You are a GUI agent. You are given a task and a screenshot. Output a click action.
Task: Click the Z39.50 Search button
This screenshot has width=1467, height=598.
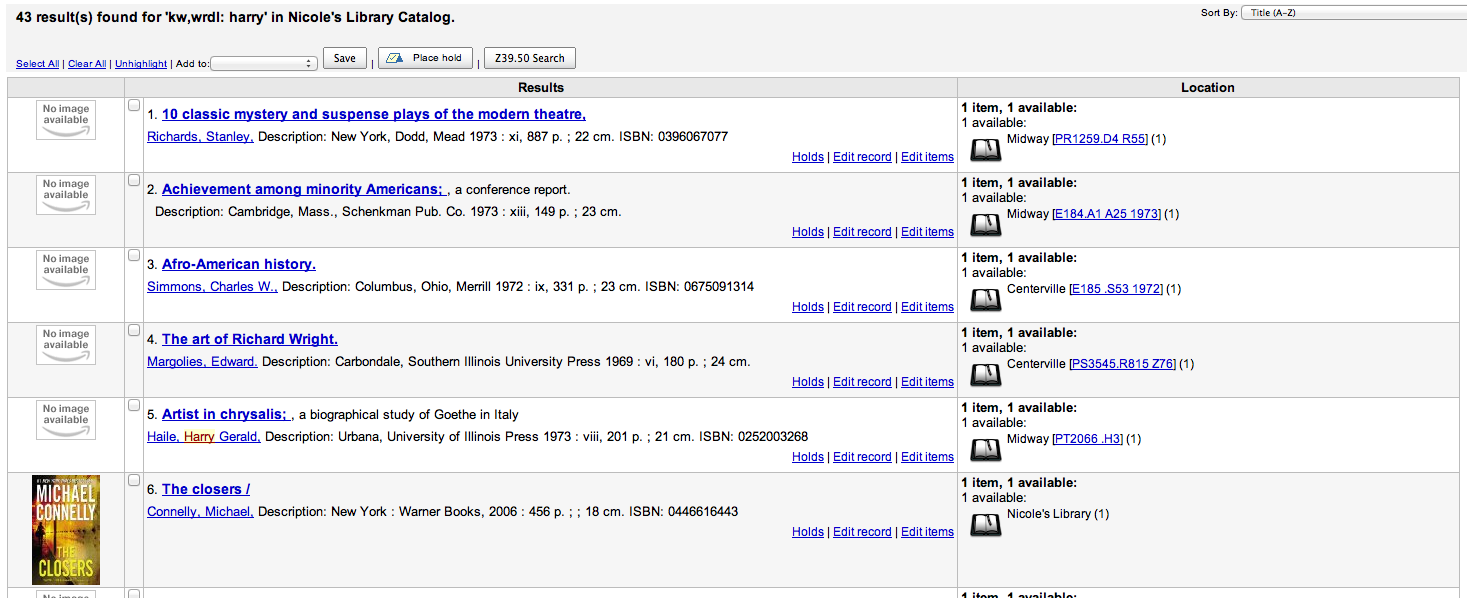[x=529, y=58]
